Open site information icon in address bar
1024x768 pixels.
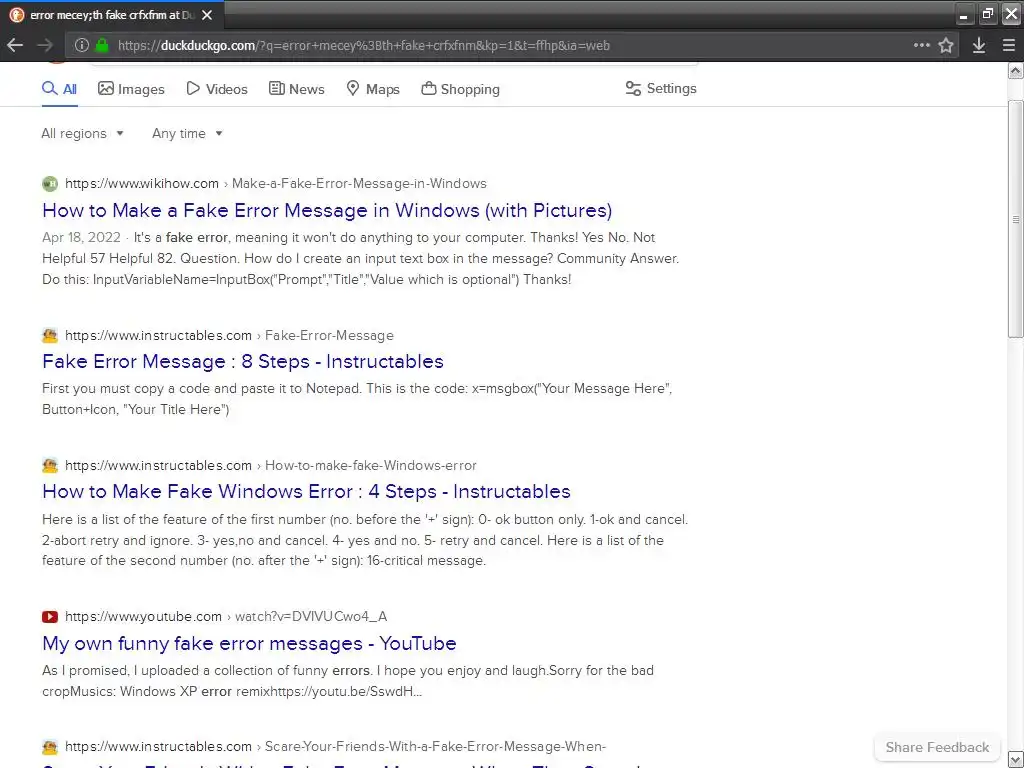pyautogui.click(x=82, y=45)
